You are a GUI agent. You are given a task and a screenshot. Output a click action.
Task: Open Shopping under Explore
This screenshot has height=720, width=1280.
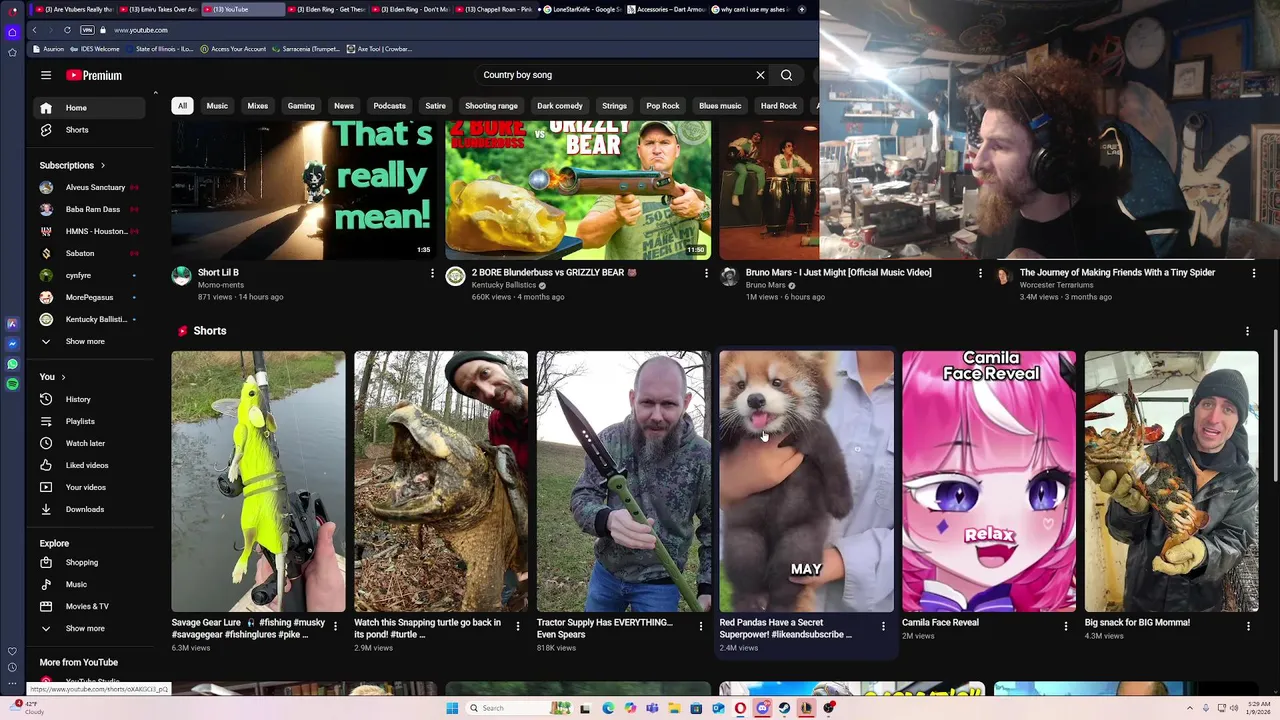(x=91, y=562)
